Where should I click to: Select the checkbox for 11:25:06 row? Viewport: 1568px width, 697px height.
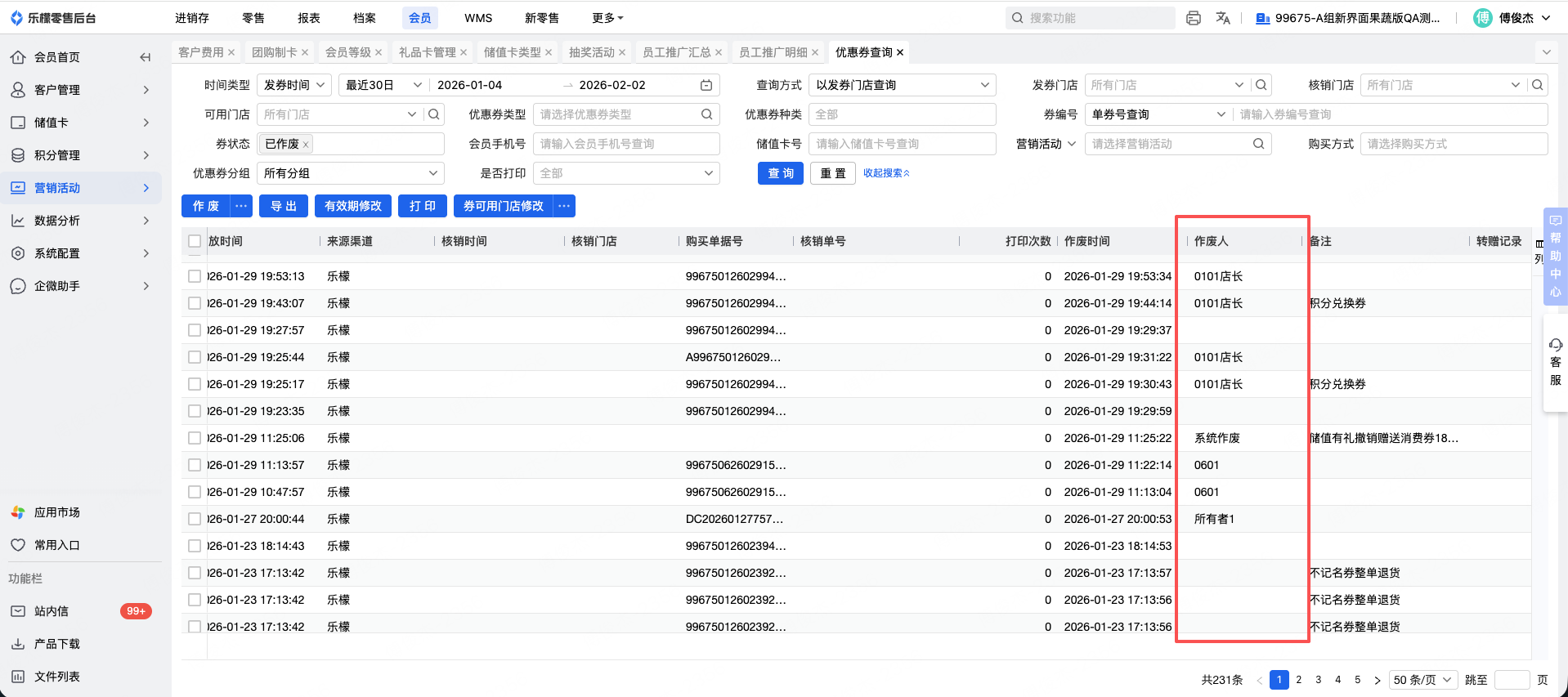point(195,438)
